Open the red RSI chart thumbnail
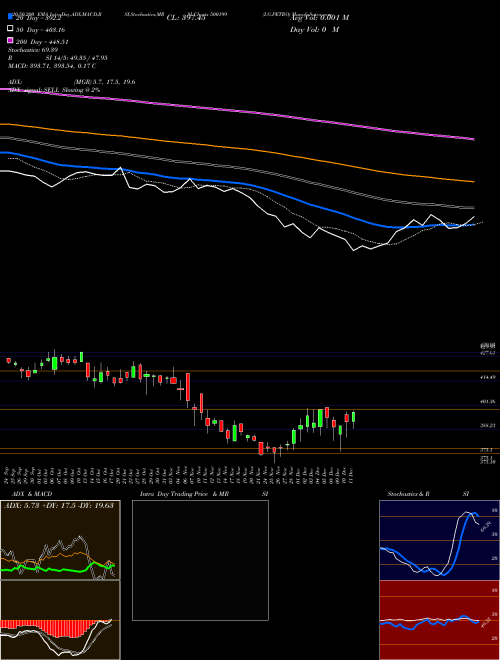 [439, 620]
